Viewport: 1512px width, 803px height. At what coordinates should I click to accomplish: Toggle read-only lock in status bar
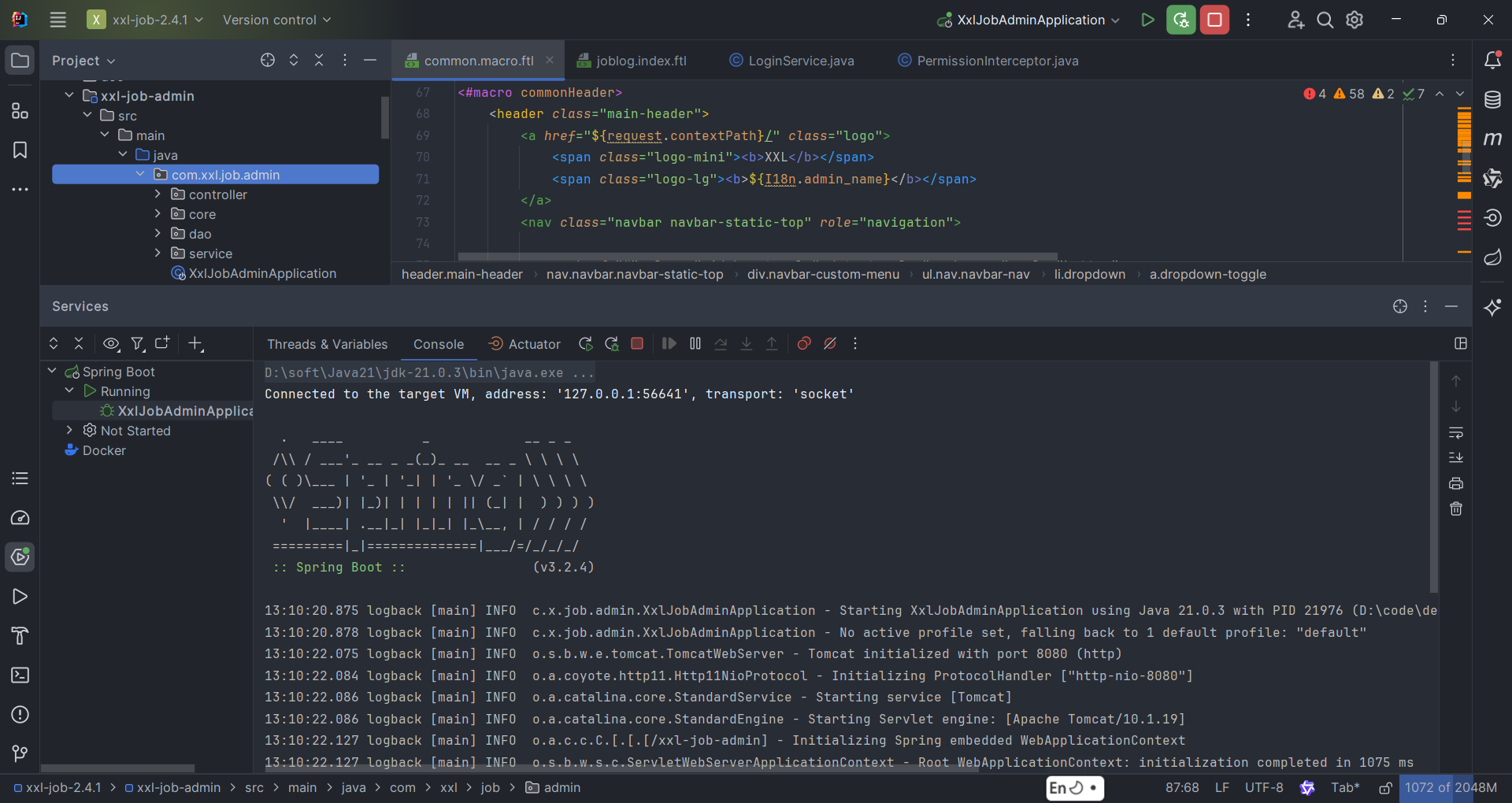click(1386, 788)
